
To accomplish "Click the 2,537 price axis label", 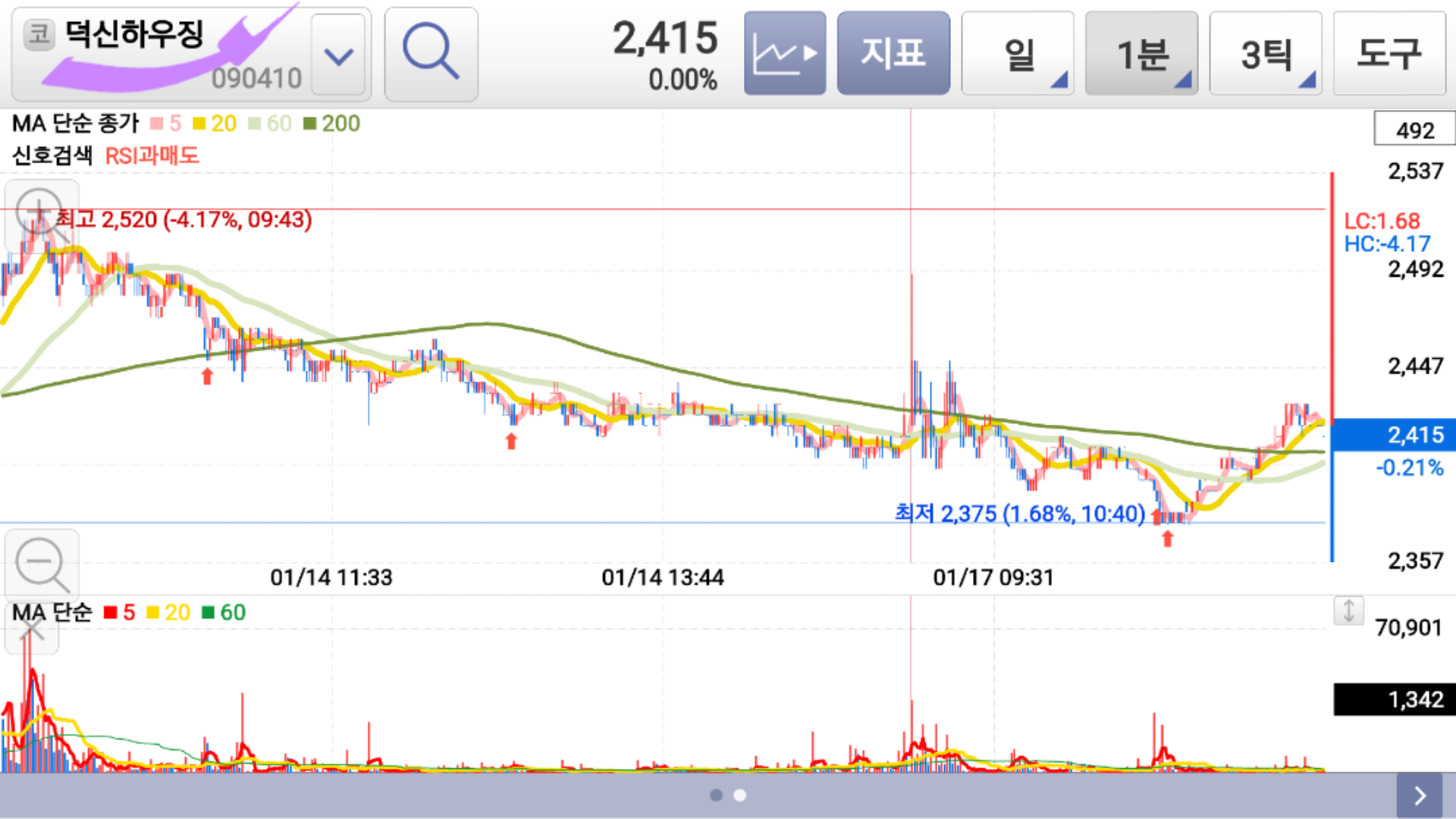I will 1415,171.
